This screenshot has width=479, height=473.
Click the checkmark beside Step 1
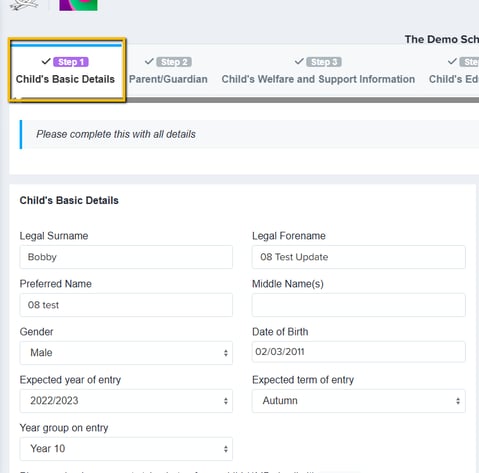(x=46, y=61)
